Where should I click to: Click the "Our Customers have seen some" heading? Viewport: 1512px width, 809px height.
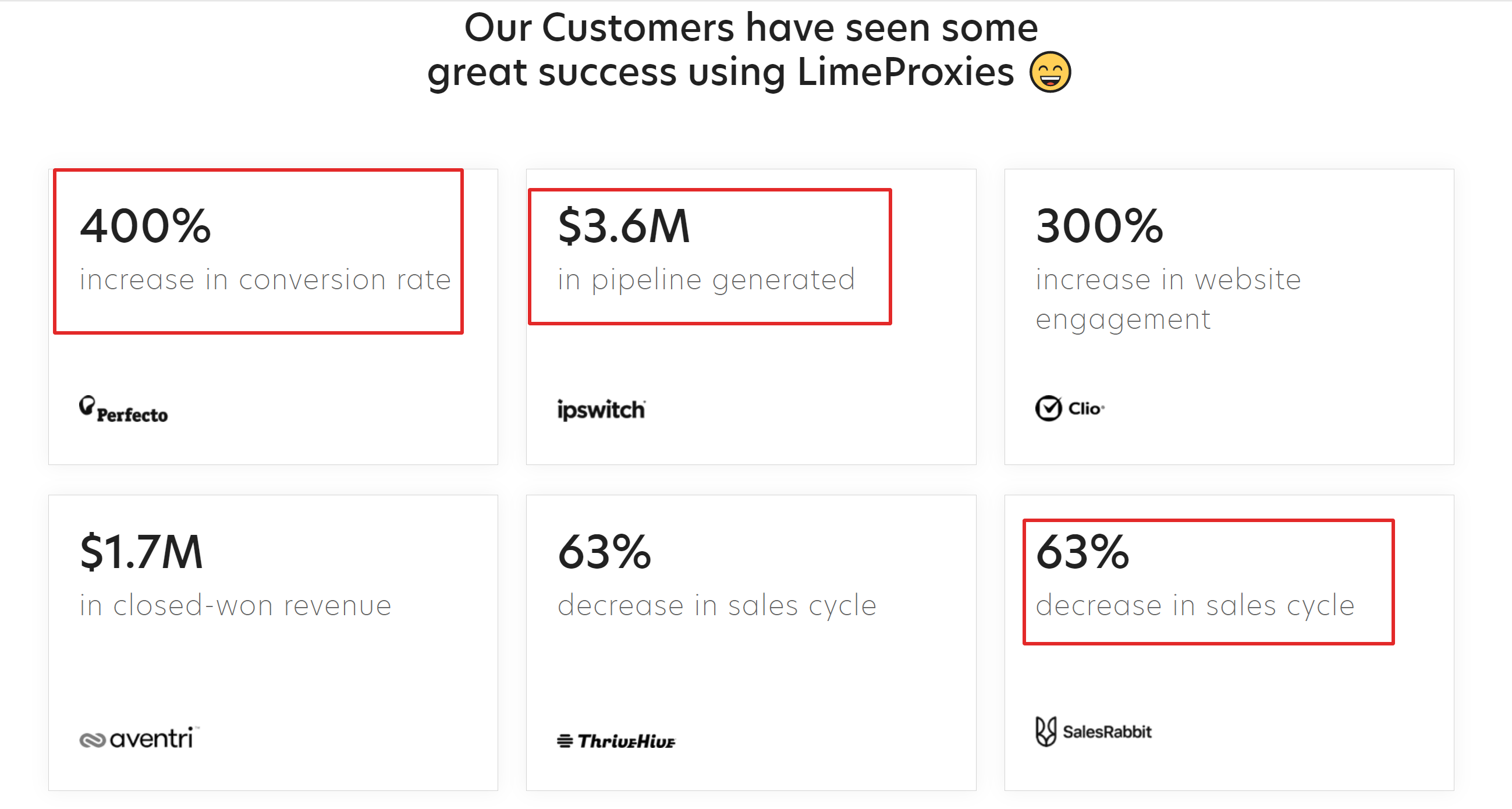pyautogui.click(x=751, y=27)
